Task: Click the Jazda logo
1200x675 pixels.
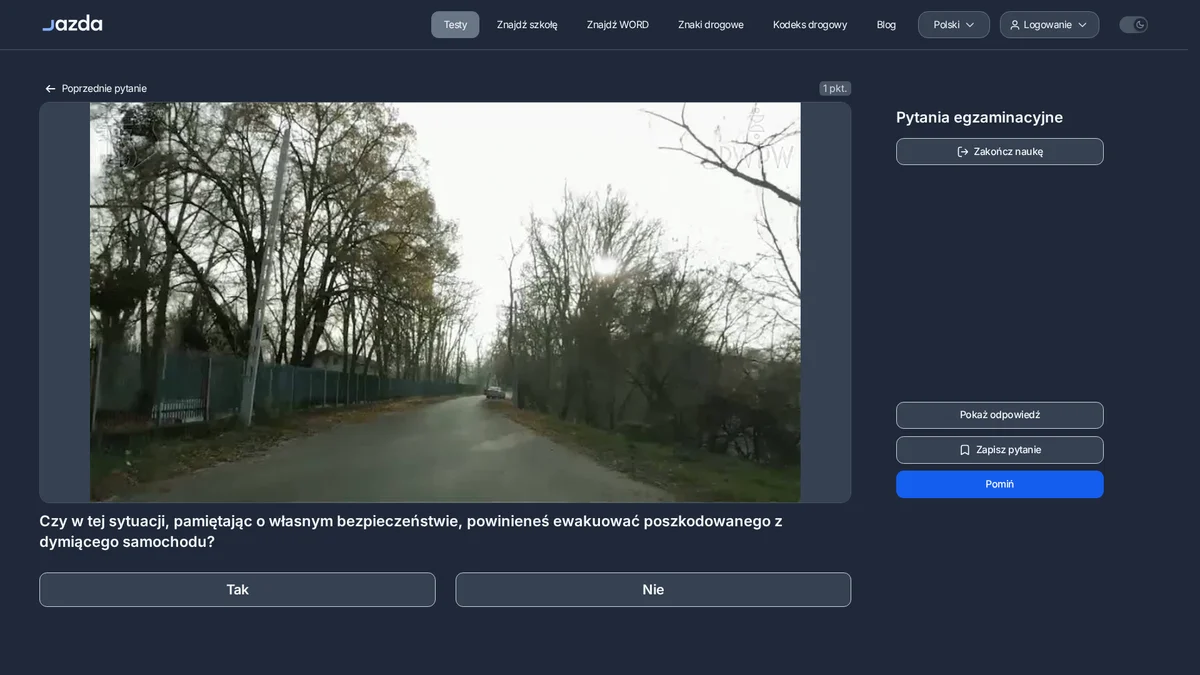Action: click(72, 23)
